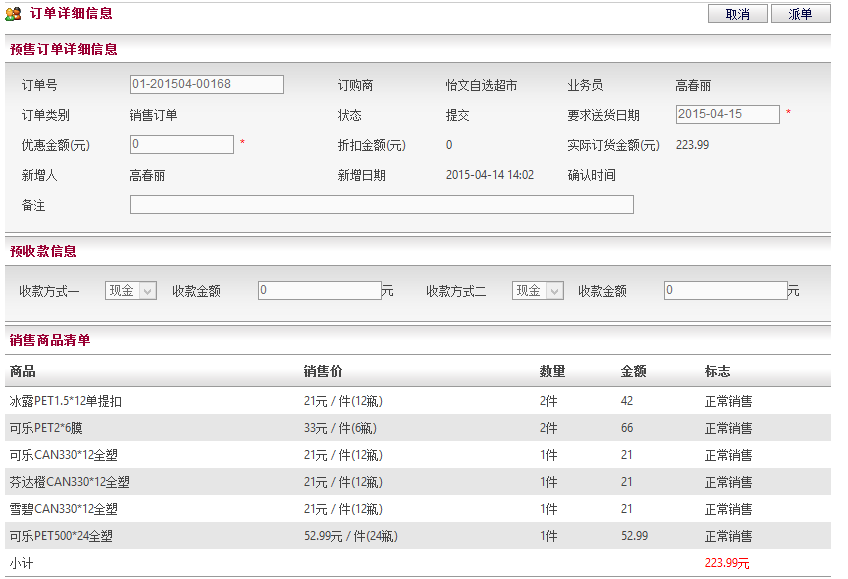Click 正常销售 flag in 雪碧CAN330*12全塑 row
Screen dimensions: 848x579
click(728, 509)
